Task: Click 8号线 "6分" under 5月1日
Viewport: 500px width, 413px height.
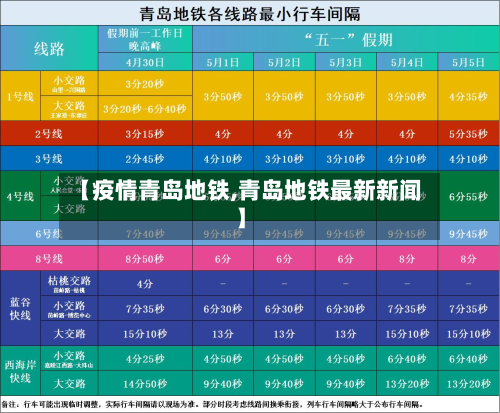Action: 223,258
